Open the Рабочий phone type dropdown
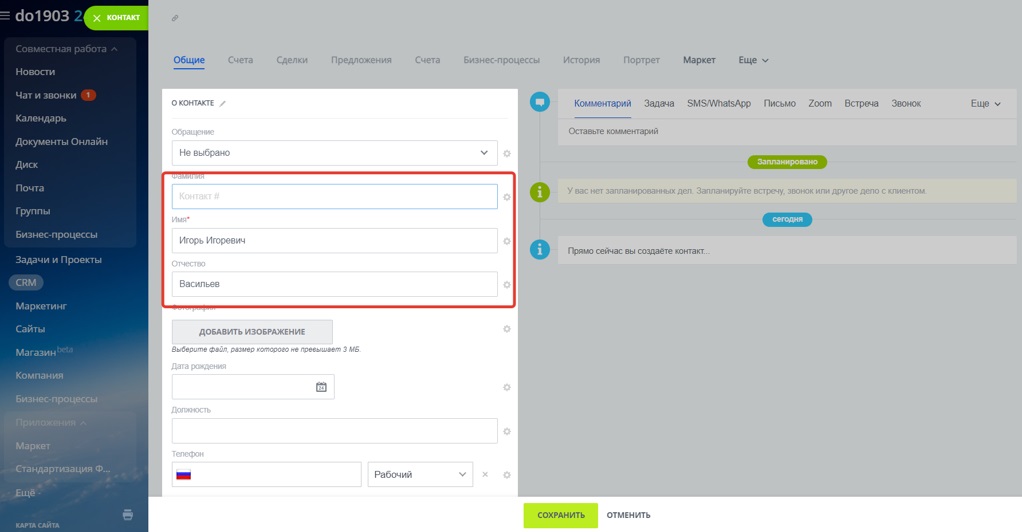Image resolution: width=1022 pixels, height=532 pixels. click(x=420, y=475)
